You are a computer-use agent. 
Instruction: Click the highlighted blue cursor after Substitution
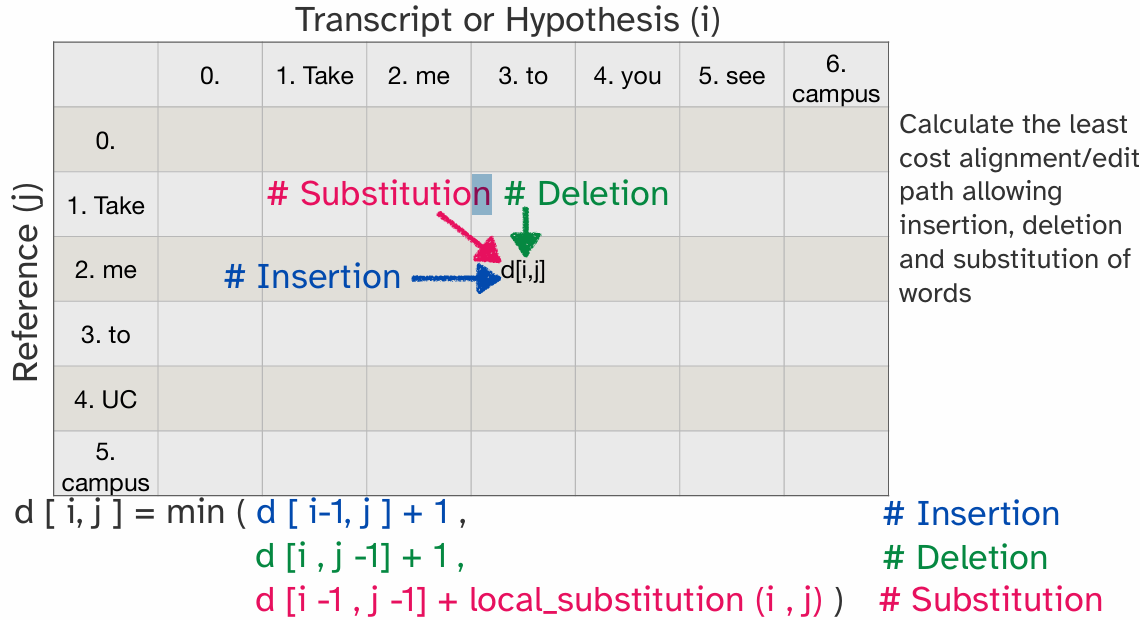481,194
